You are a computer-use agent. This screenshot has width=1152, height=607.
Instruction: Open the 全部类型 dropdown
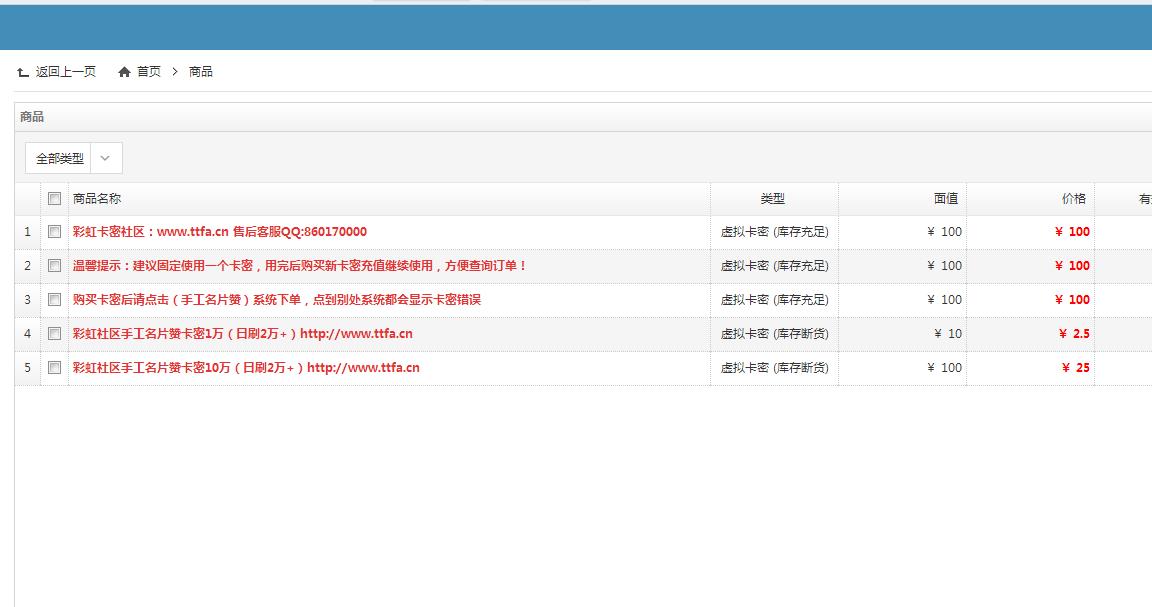73,158
